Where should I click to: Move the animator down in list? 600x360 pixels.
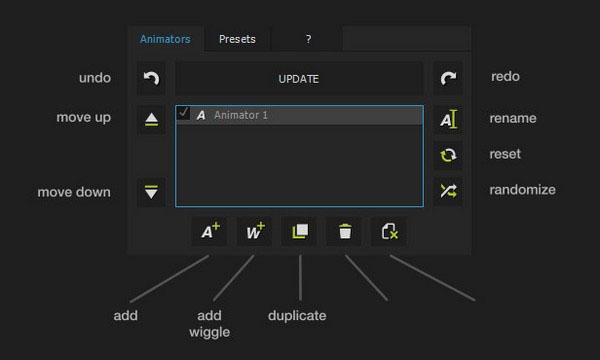[151, 192]
